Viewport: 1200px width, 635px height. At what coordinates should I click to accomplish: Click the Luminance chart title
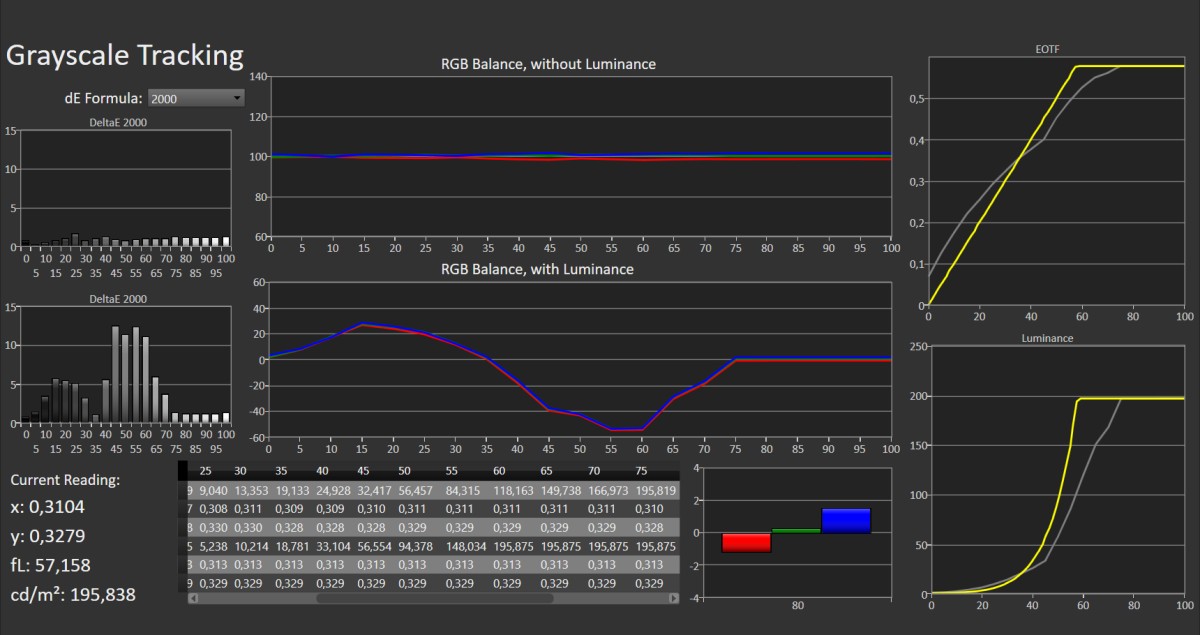click(x=1047, y=338)
